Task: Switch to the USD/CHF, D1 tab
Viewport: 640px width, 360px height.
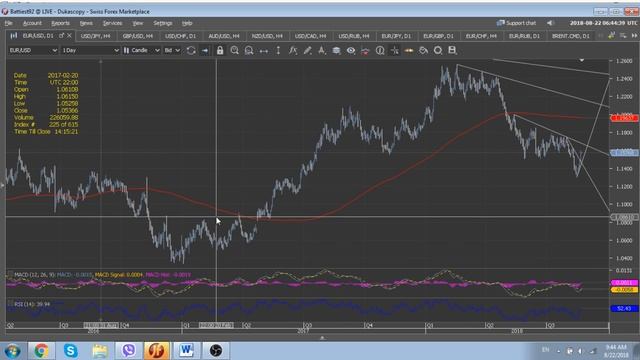Action: pos(180,36)
